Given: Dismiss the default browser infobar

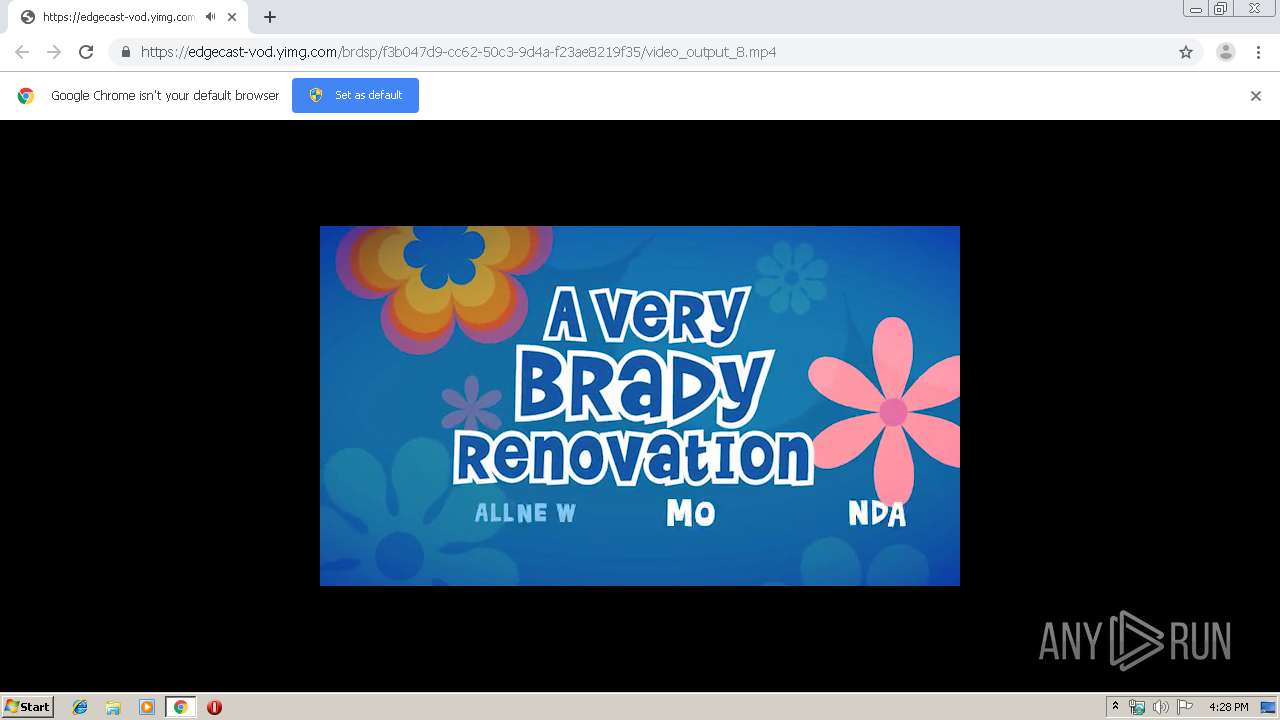Looking at the screenshot, I should [x=1256, y=96].
